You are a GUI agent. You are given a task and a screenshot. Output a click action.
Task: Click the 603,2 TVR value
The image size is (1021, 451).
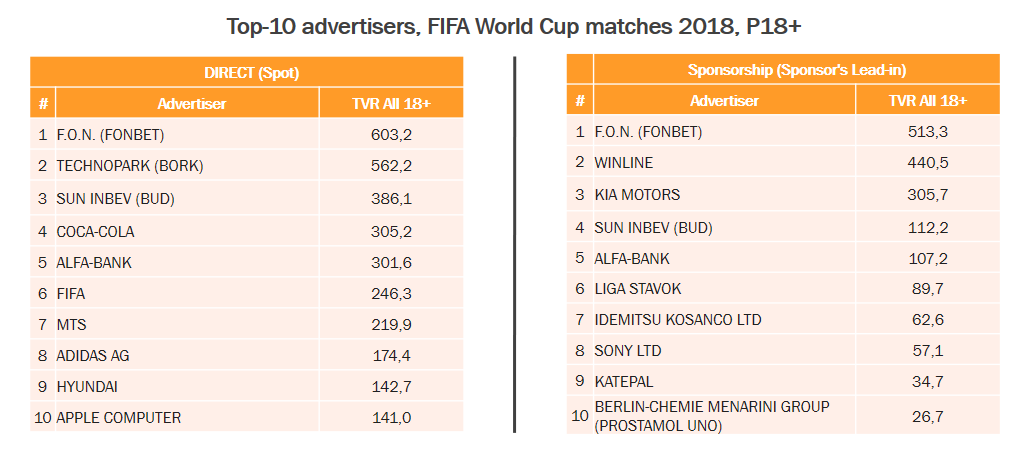[x=391, y=134]
